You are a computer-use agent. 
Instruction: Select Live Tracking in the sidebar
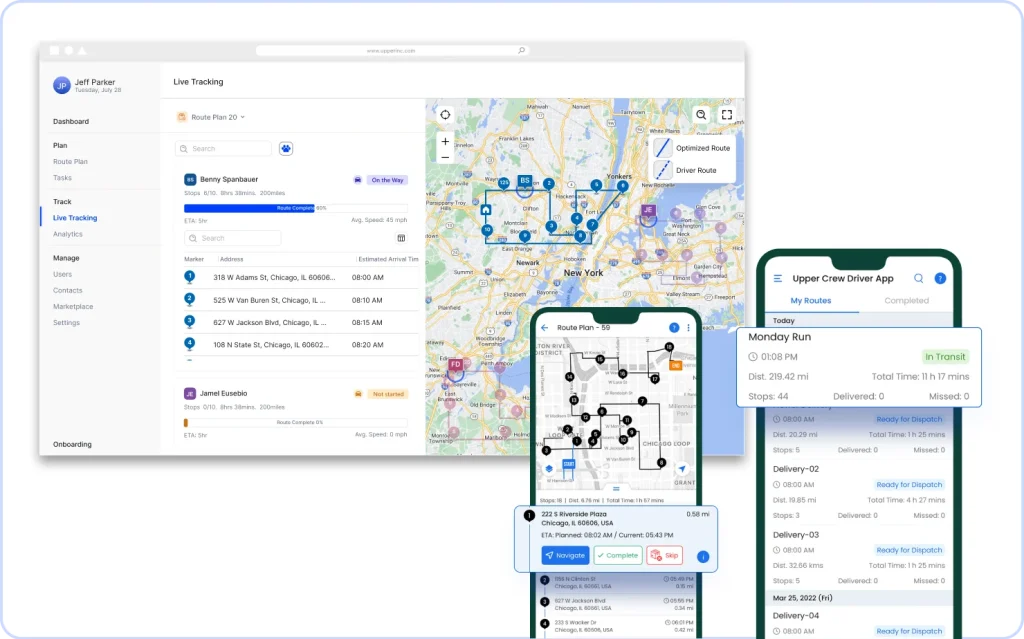(x=75, y=218)
